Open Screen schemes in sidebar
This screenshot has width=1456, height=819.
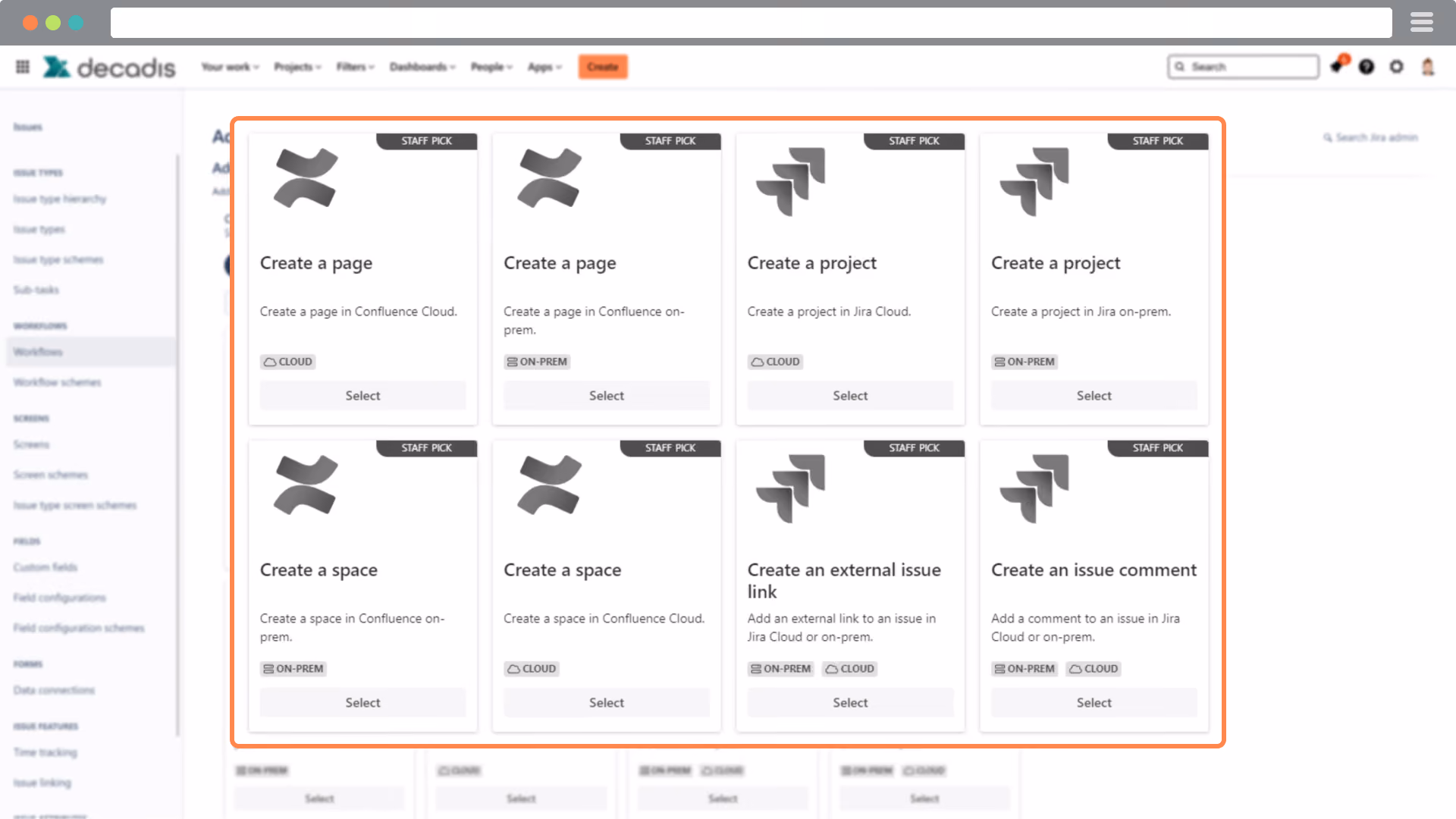tap(51, 475)
